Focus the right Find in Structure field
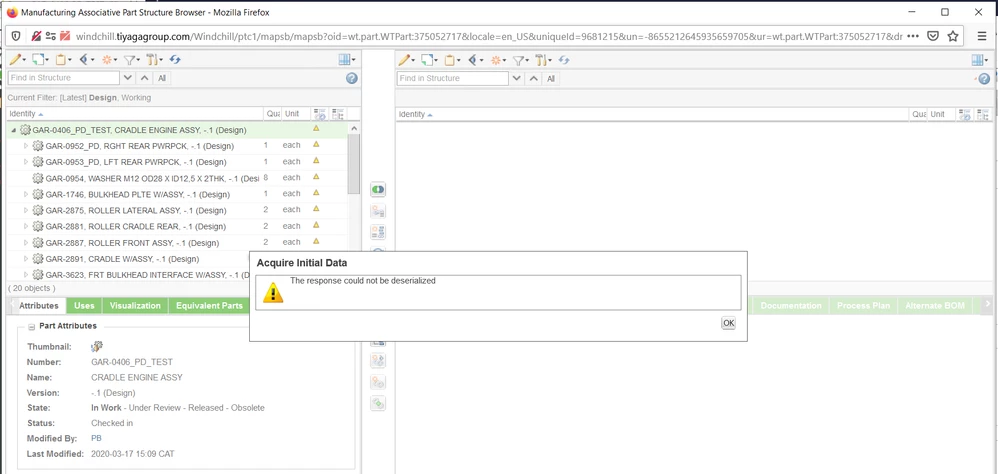The width and height of the screenshot is (998, 474). click(x=453, y=78)
